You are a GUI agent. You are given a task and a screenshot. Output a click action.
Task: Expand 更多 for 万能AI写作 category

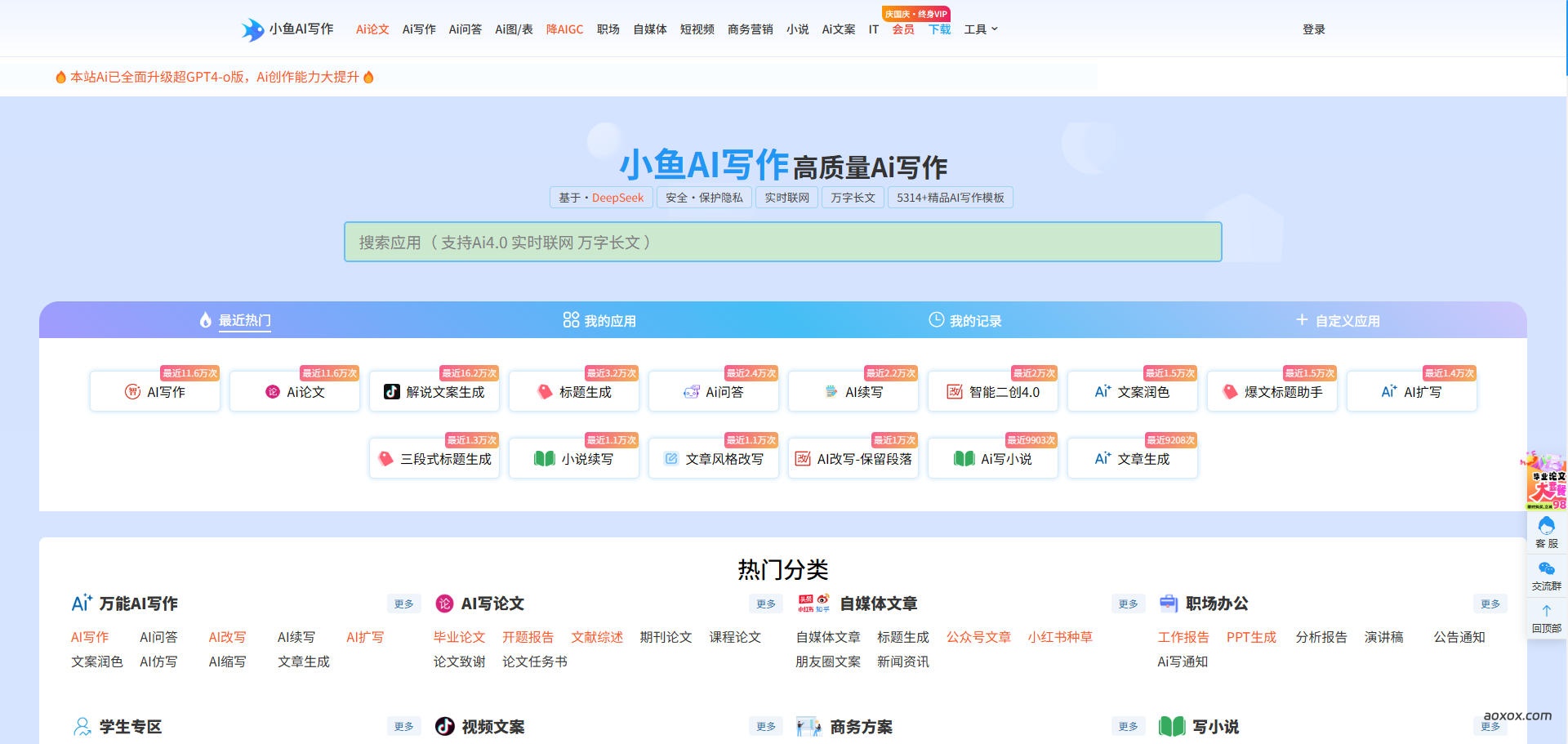(x=403, y=604)
